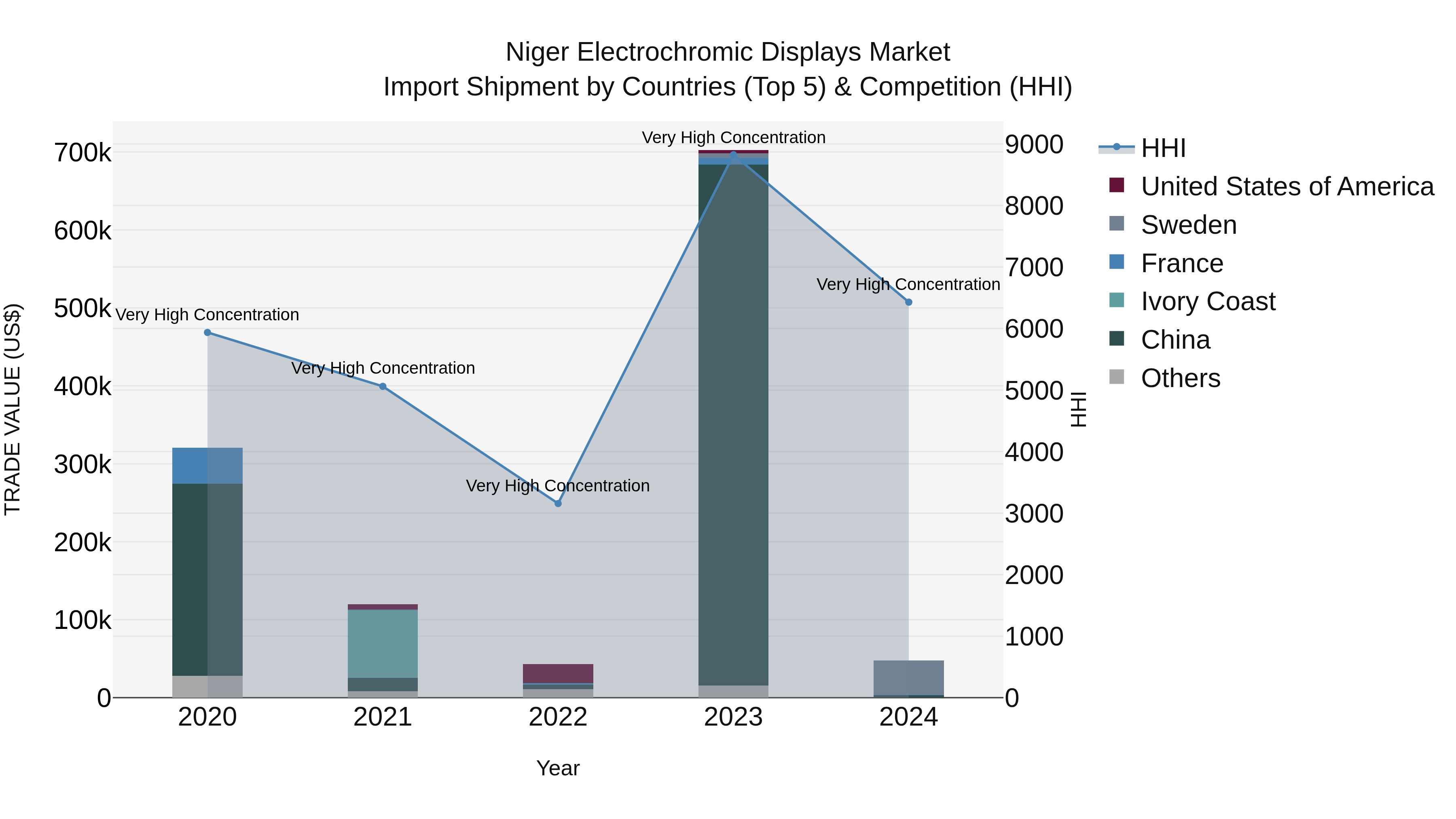Click the 5000 HHI axis tick label

pos(1034,391)
